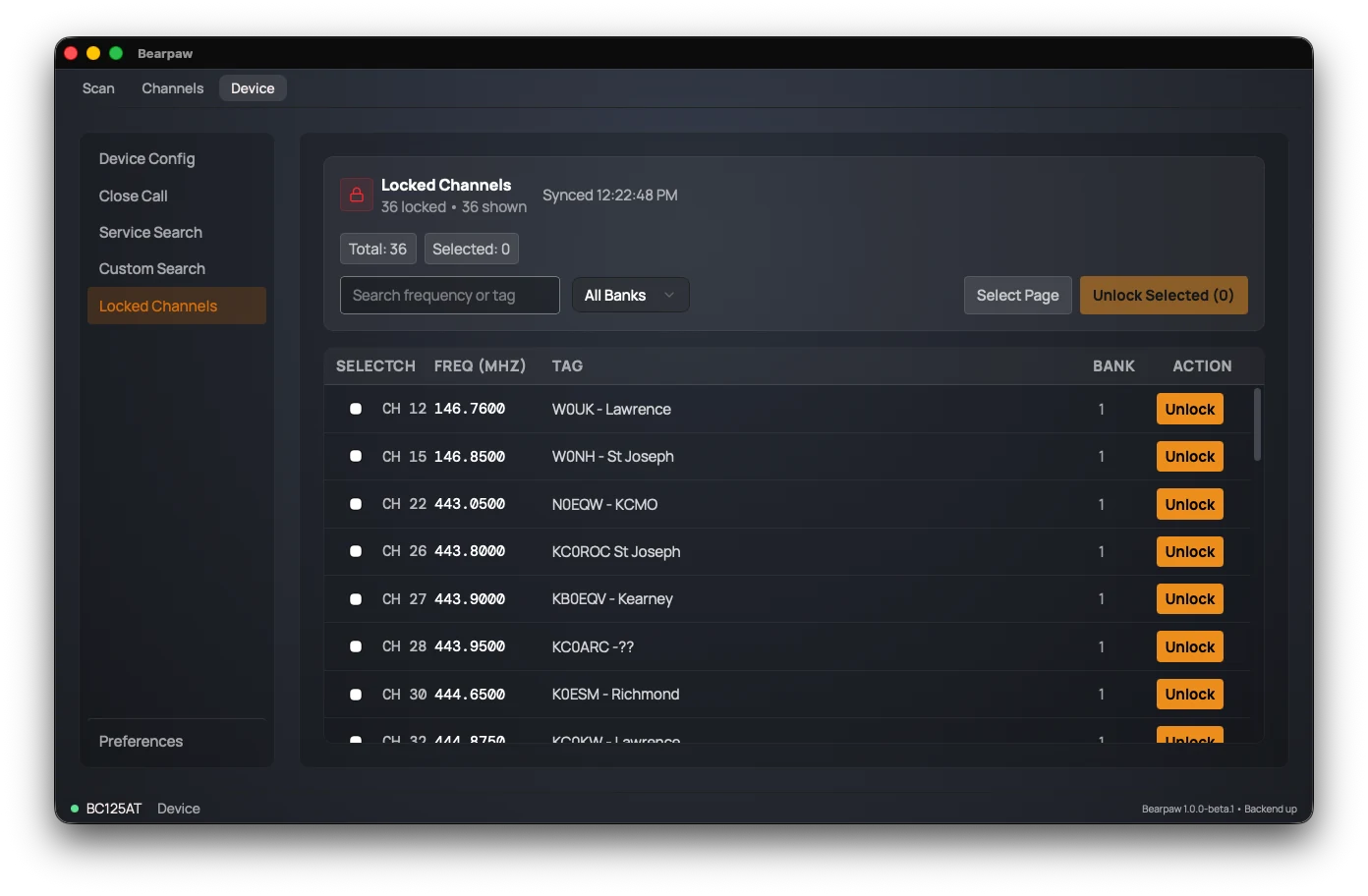Click the Select Page button

click(1017, 295)
